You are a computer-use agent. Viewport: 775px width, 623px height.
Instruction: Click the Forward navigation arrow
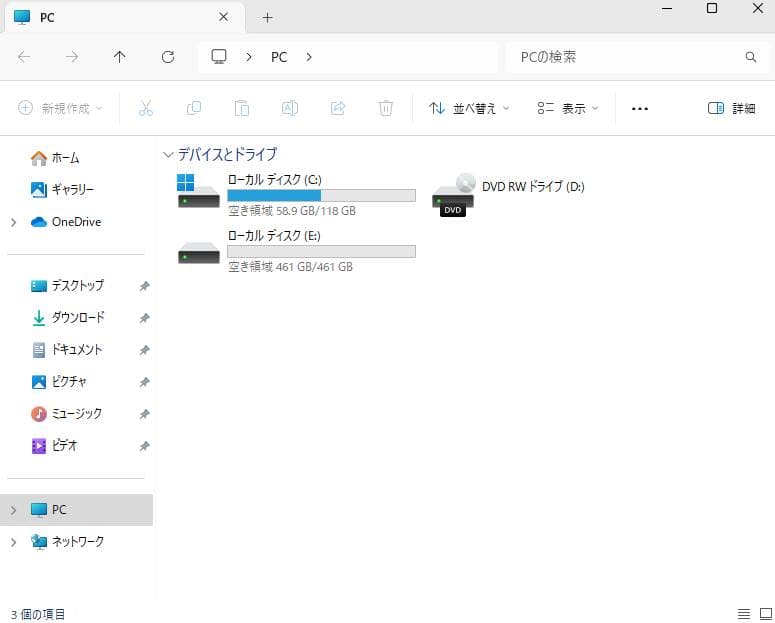tap(72, 57)
